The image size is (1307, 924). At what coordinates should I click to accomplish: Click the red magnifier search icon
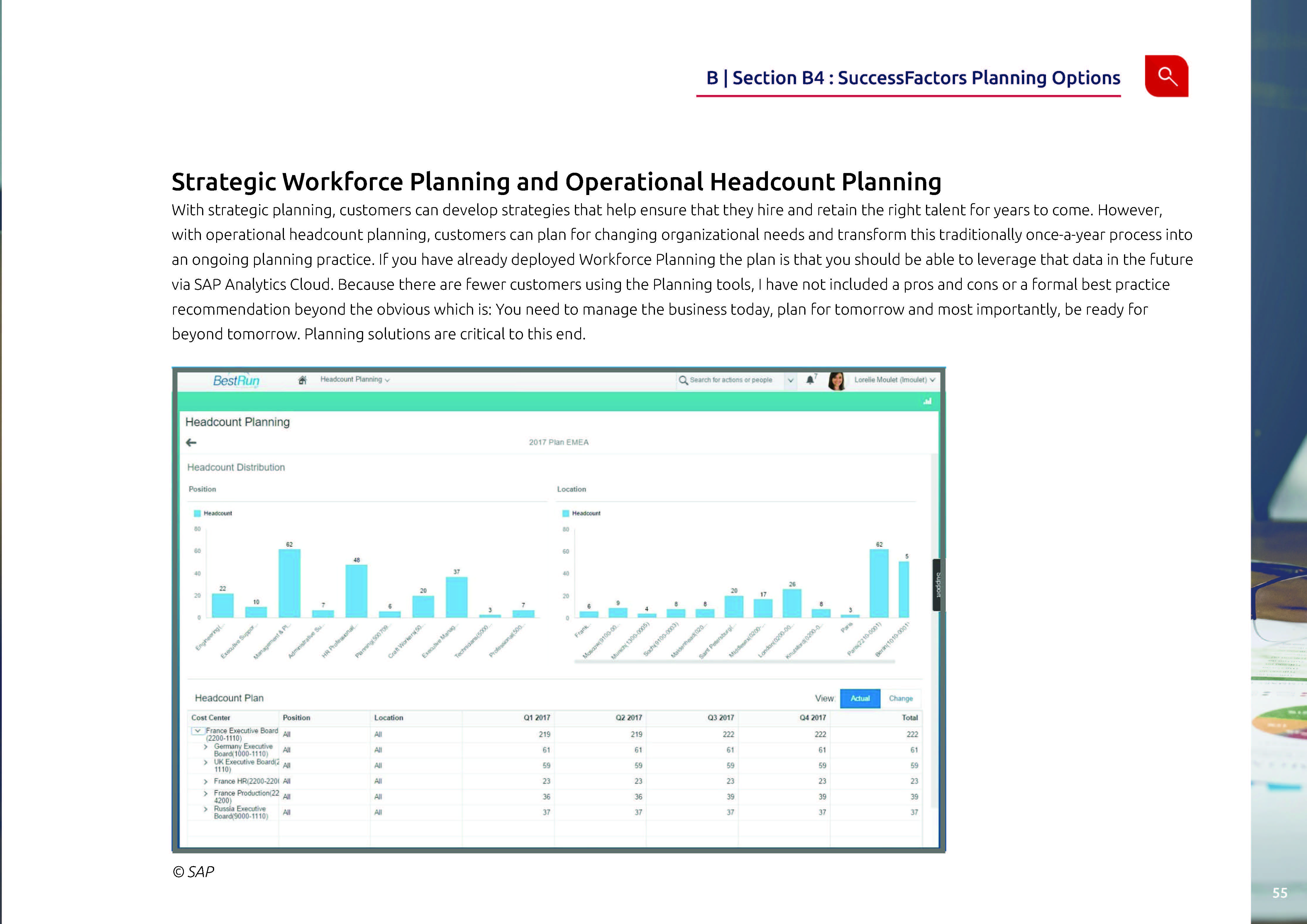click(1167, 76)
